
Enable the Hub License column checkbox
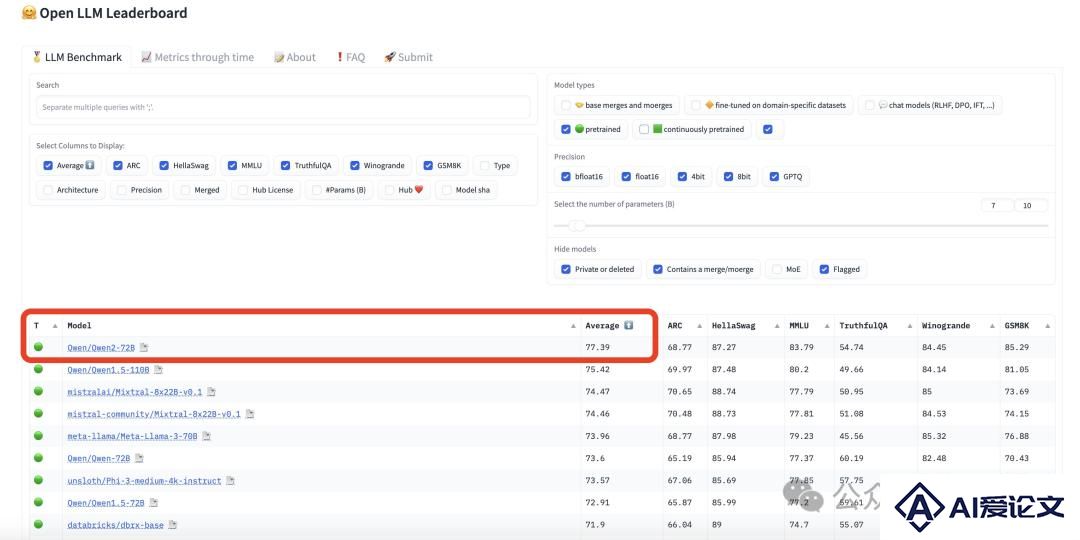[243, 189]
